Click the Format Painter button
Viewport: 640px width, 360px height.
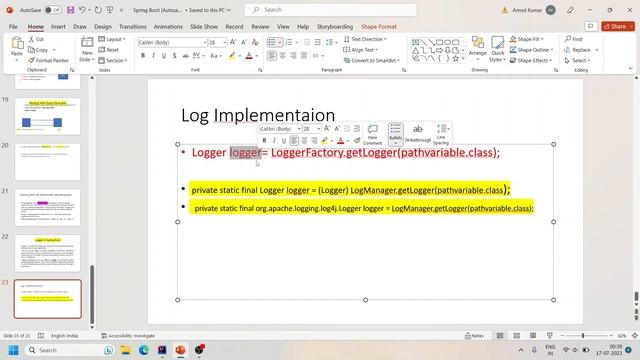(48, 60)
